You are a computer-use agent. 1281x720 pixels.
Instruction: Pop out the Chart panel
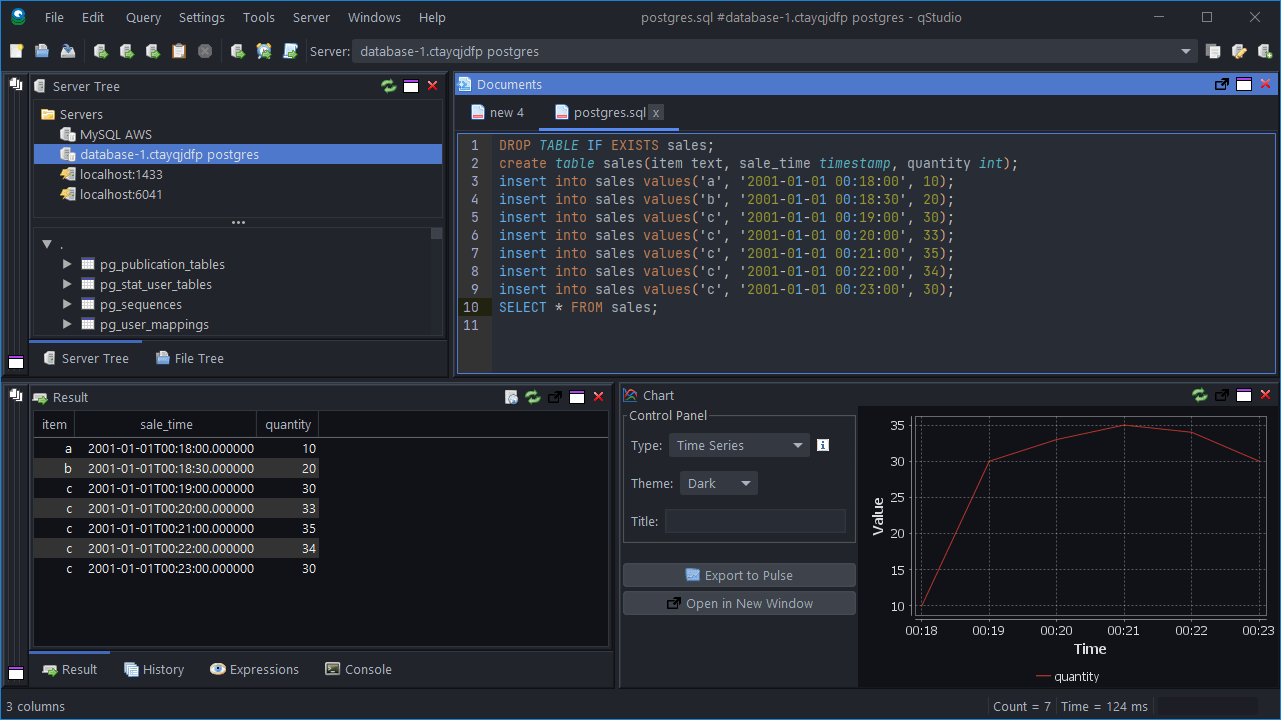[x=1221, y=395]
